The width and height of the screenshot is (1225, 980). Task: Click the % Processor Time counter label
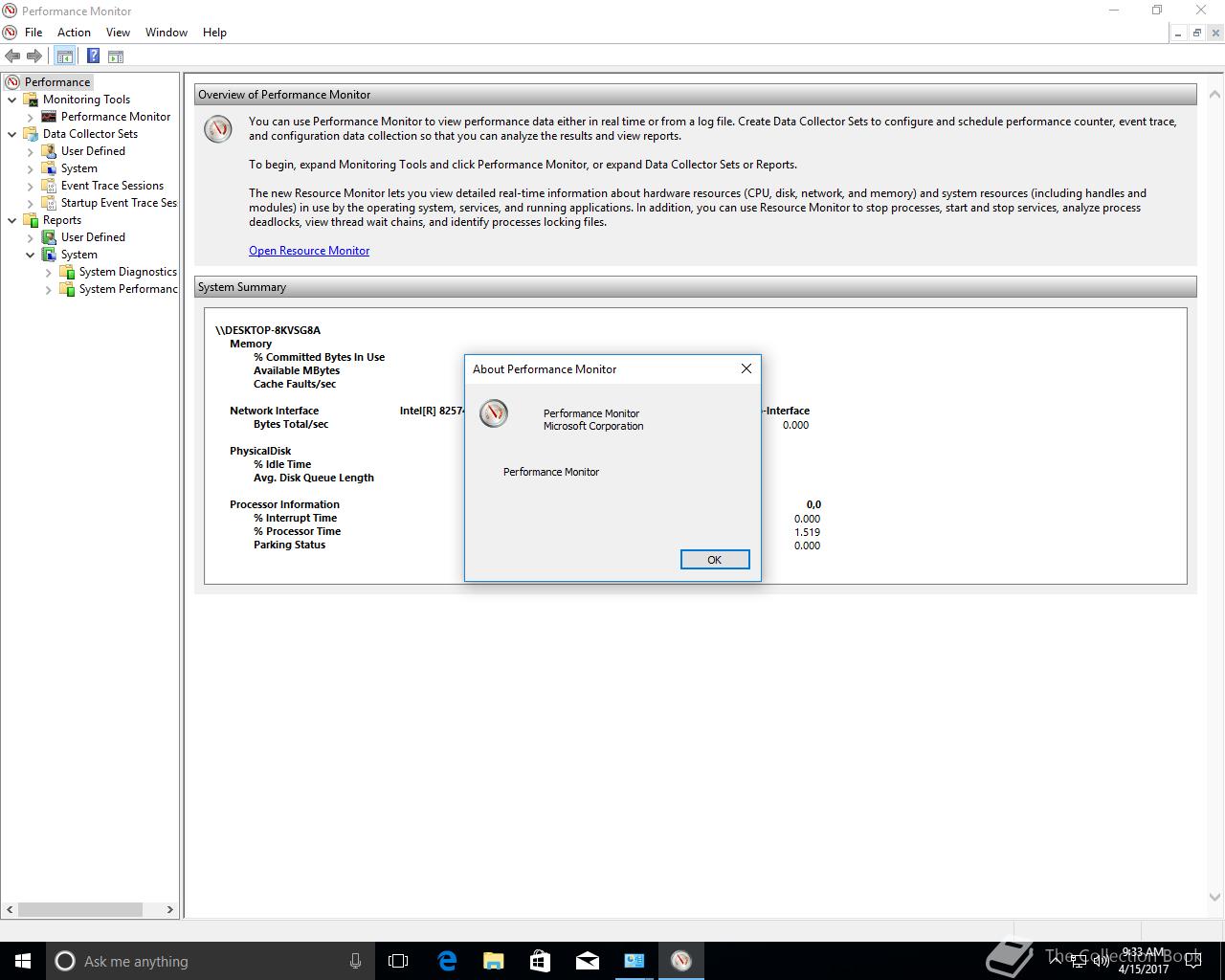pos(297,531)
